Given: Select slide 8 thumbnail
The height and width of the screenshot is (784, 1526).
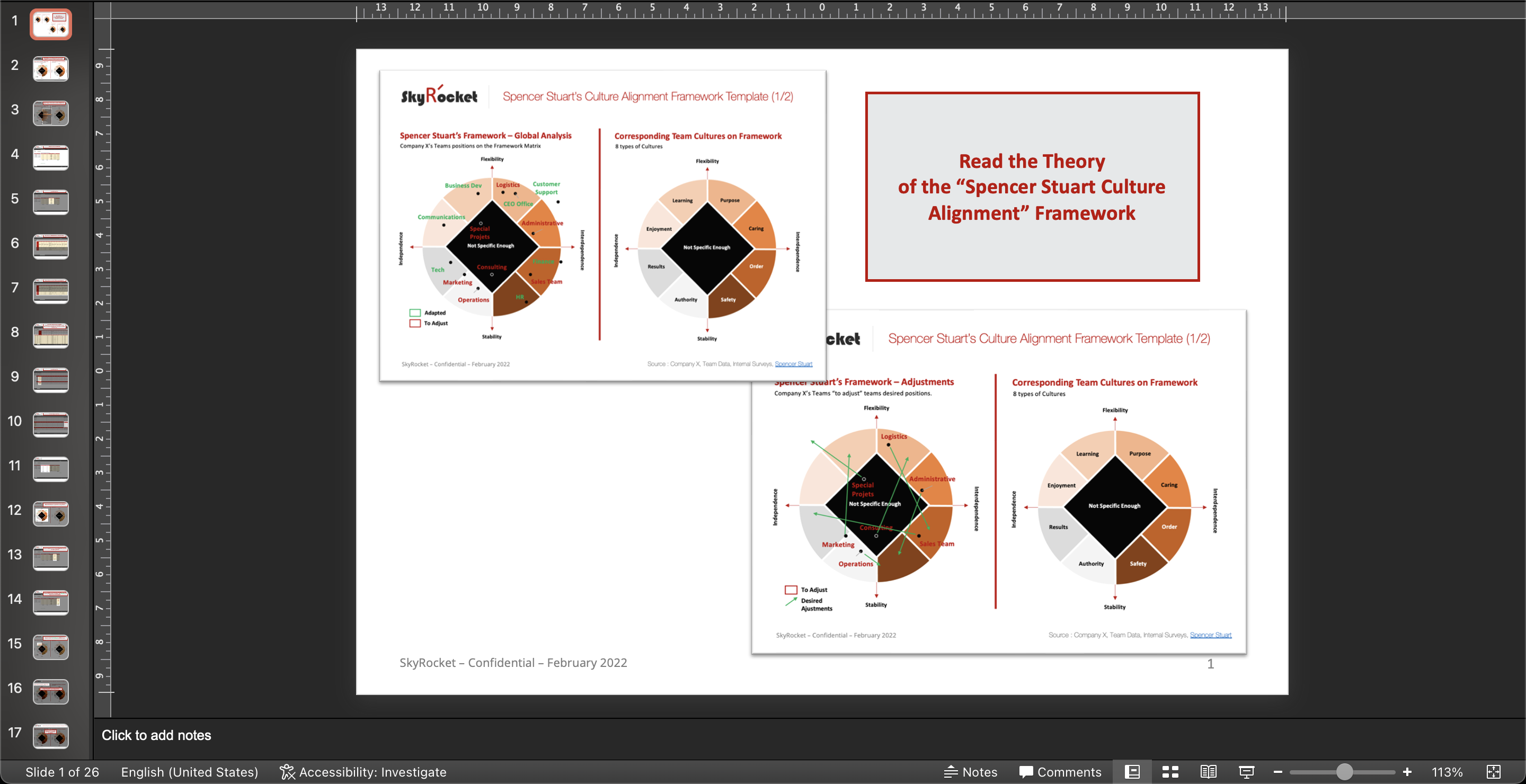Looking at the screenshot, I should click(x=51, y=336).
